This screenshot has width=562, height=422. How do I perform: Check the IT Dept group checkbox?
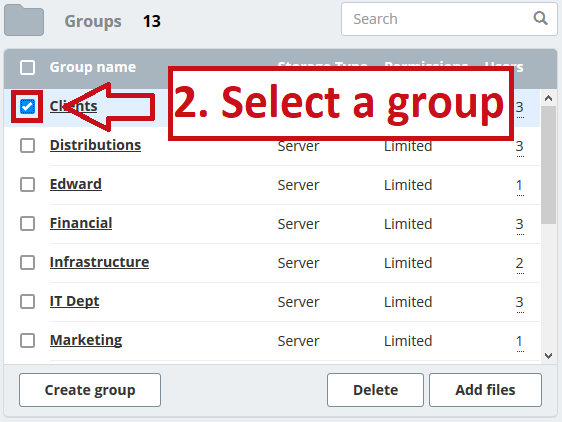coord(28,302)
